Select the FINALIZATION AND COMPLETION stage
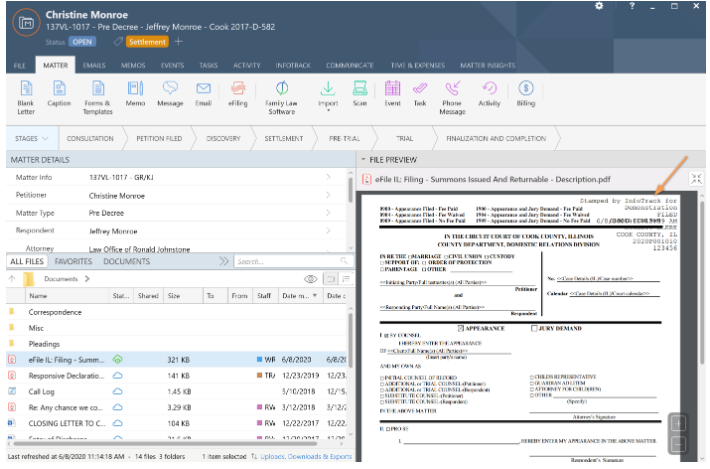The width and height of the screenshot is (710, 469). [496, 139]
